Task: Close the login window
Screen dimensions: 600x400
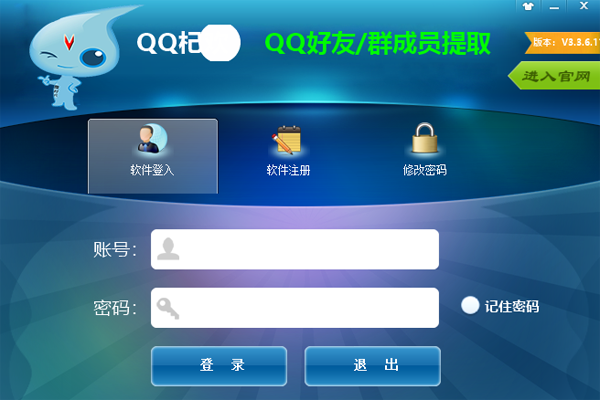Action: [x=584, y=6]
